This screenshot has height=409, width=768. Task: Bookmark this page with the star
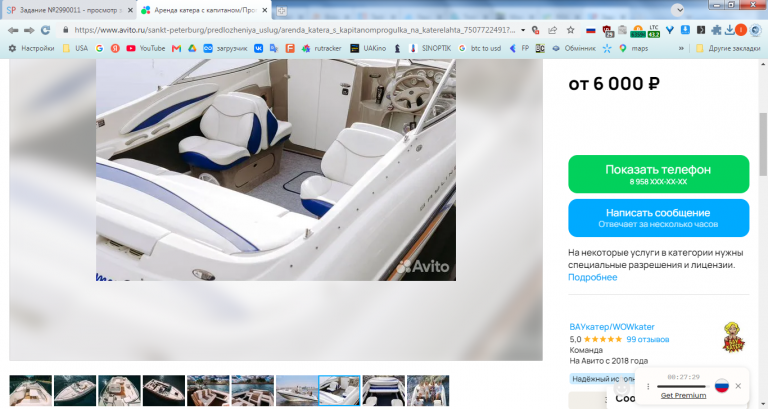(570, 30)
